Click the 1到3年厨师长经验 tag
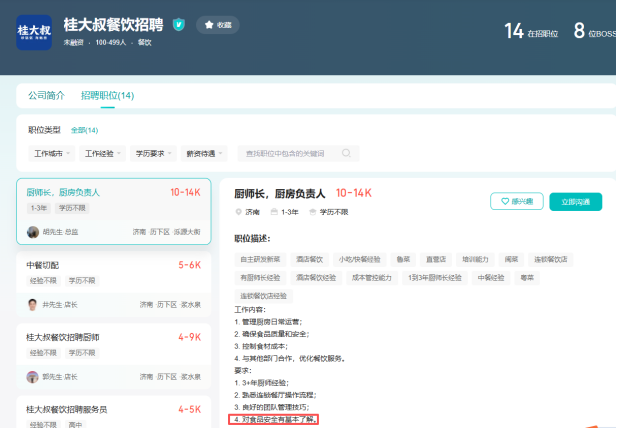 pos(434,278)
